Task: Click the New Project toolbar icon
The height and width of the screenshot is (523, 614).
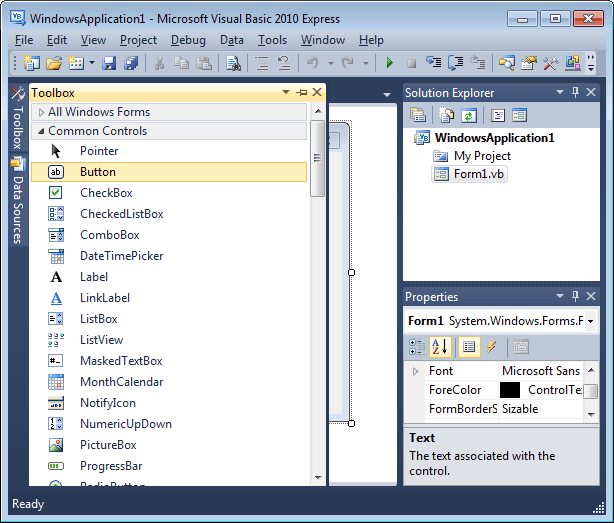Action: pos(31,63)
